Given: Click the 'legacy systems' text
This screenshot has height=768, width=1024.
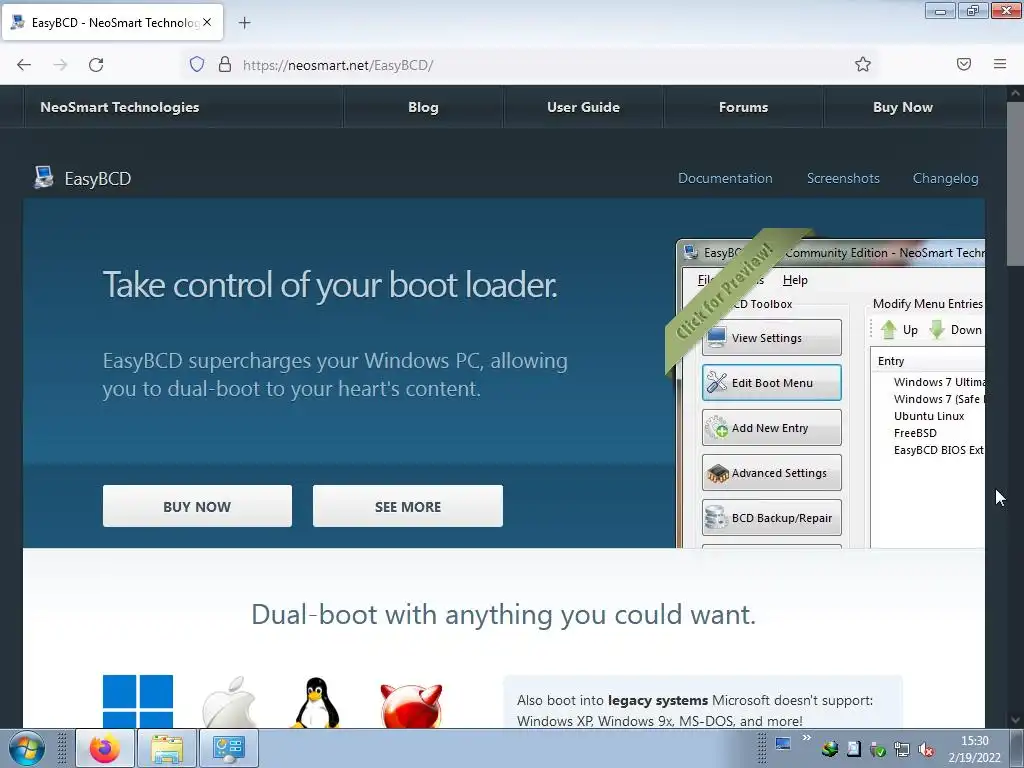Looking at the screenshot, I should 658,700.
